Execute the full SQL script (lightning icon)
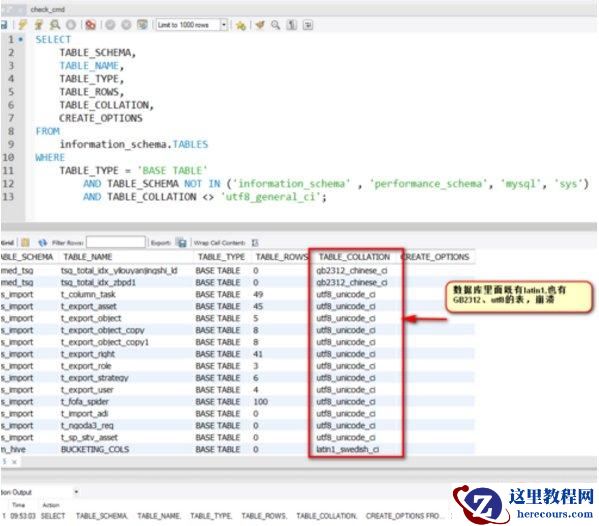The width and height of the screenshot is (599, 526). [x=23, y=25]
